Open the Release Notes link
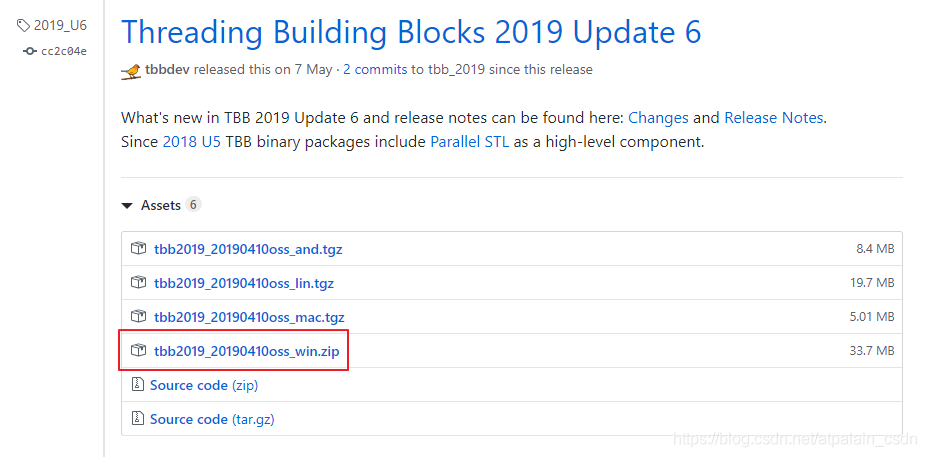Screen dimensions: 926x457 774,117
